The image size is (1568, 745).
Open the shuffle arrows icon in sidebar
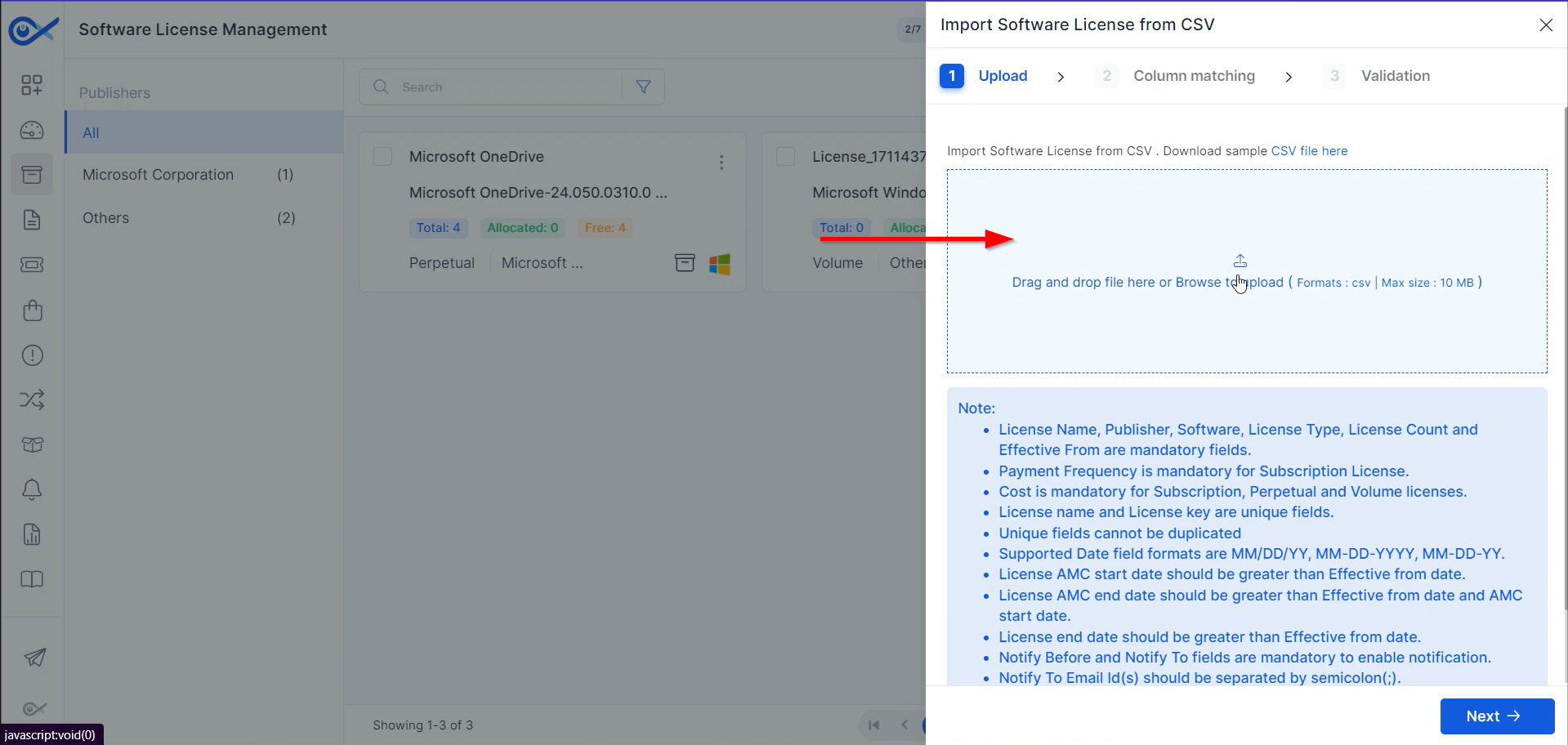32,399
